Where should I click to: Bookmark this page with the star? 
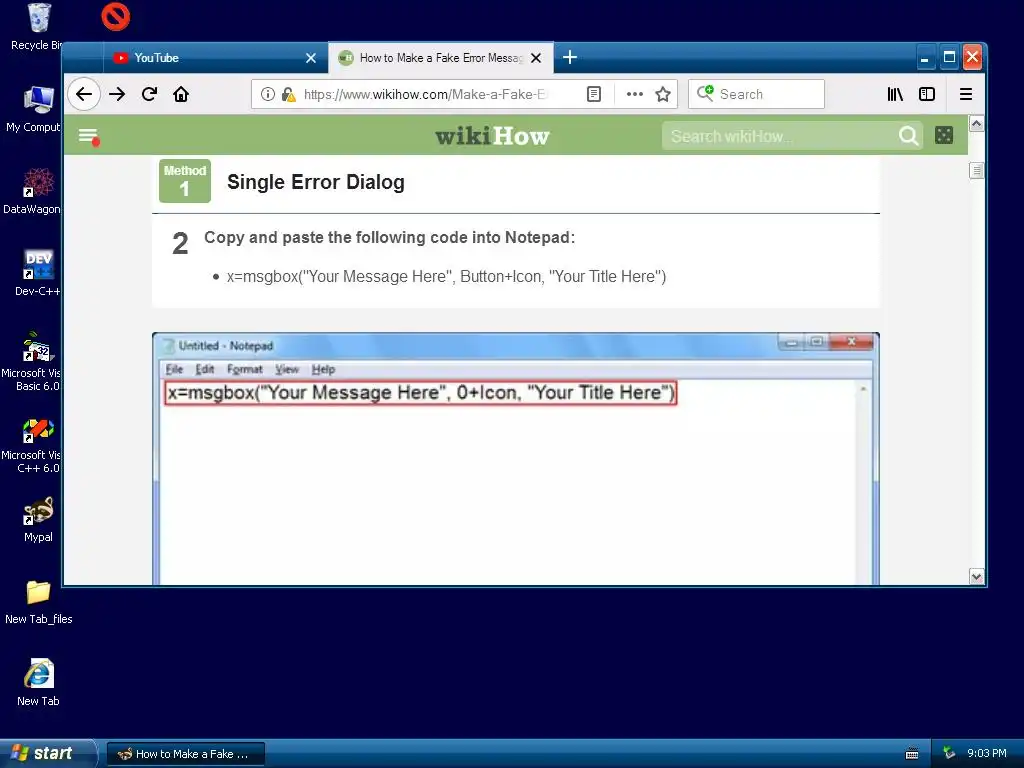(x=663, y=94)
